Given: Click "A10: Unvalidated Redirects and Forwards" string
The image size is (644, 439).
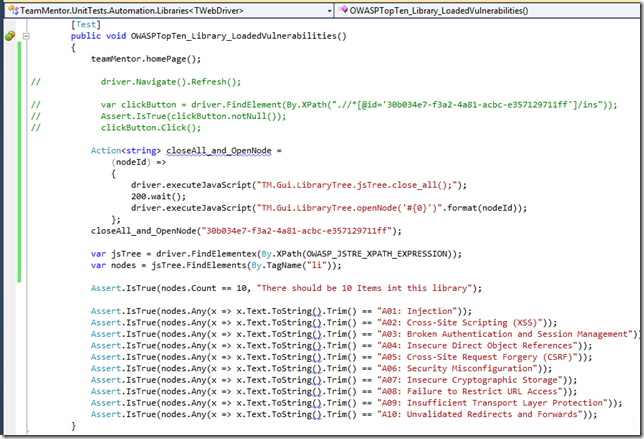Looking at the screenshot, I should pos(480,415).
